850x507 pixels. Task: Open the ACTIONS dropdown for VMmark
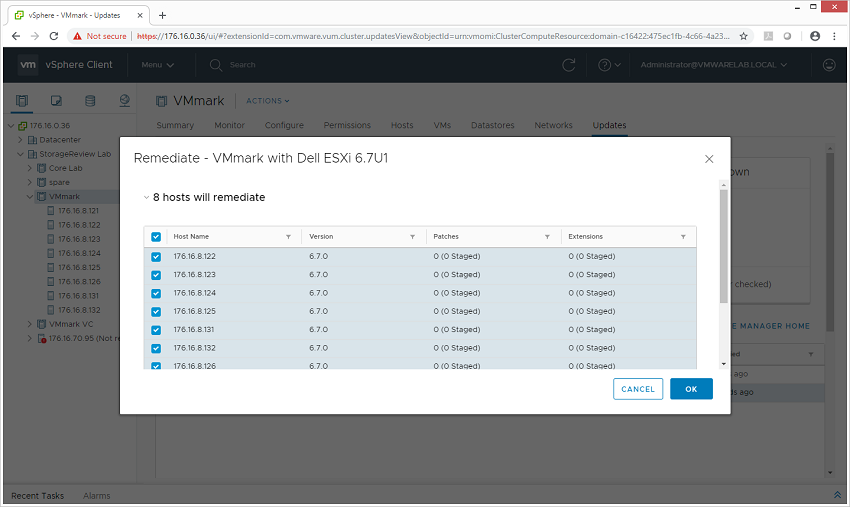click(x=268, y=101)
